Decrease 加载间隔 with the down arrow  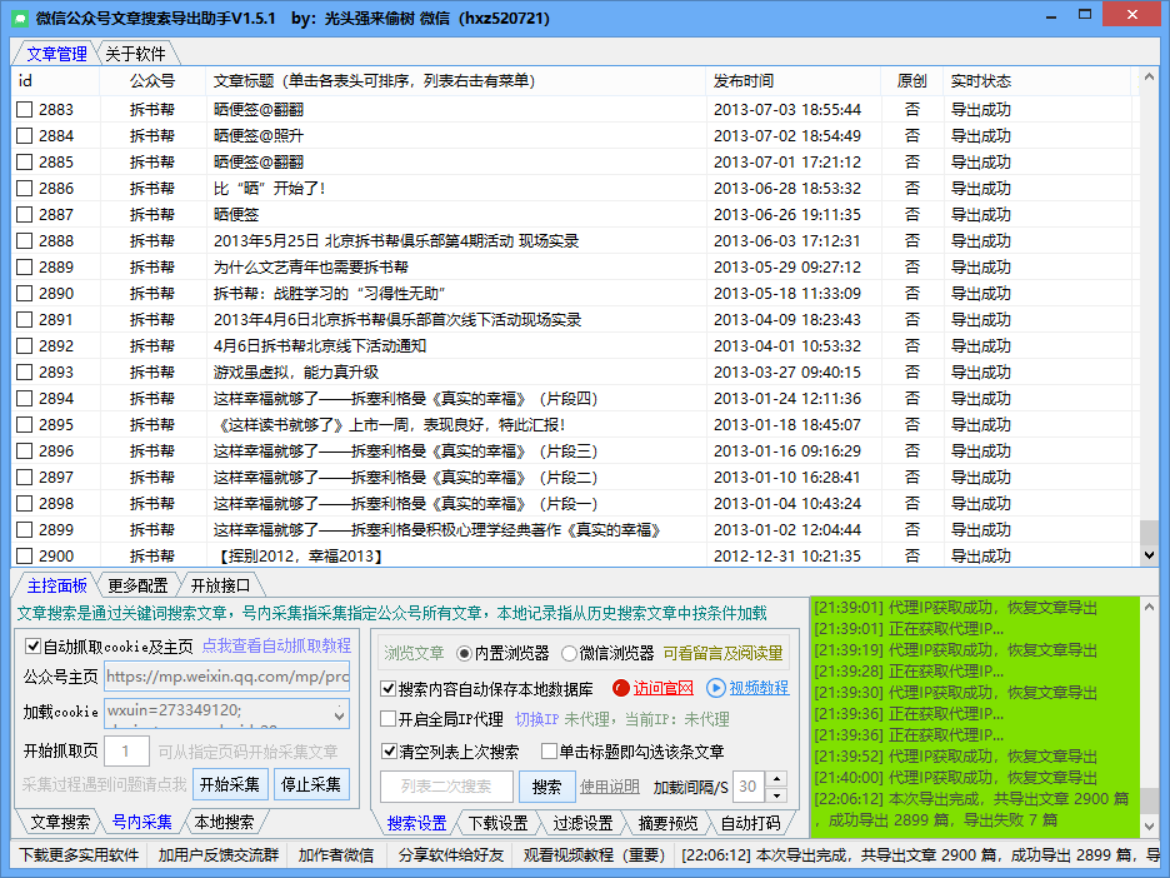click(x=777, y=794)
